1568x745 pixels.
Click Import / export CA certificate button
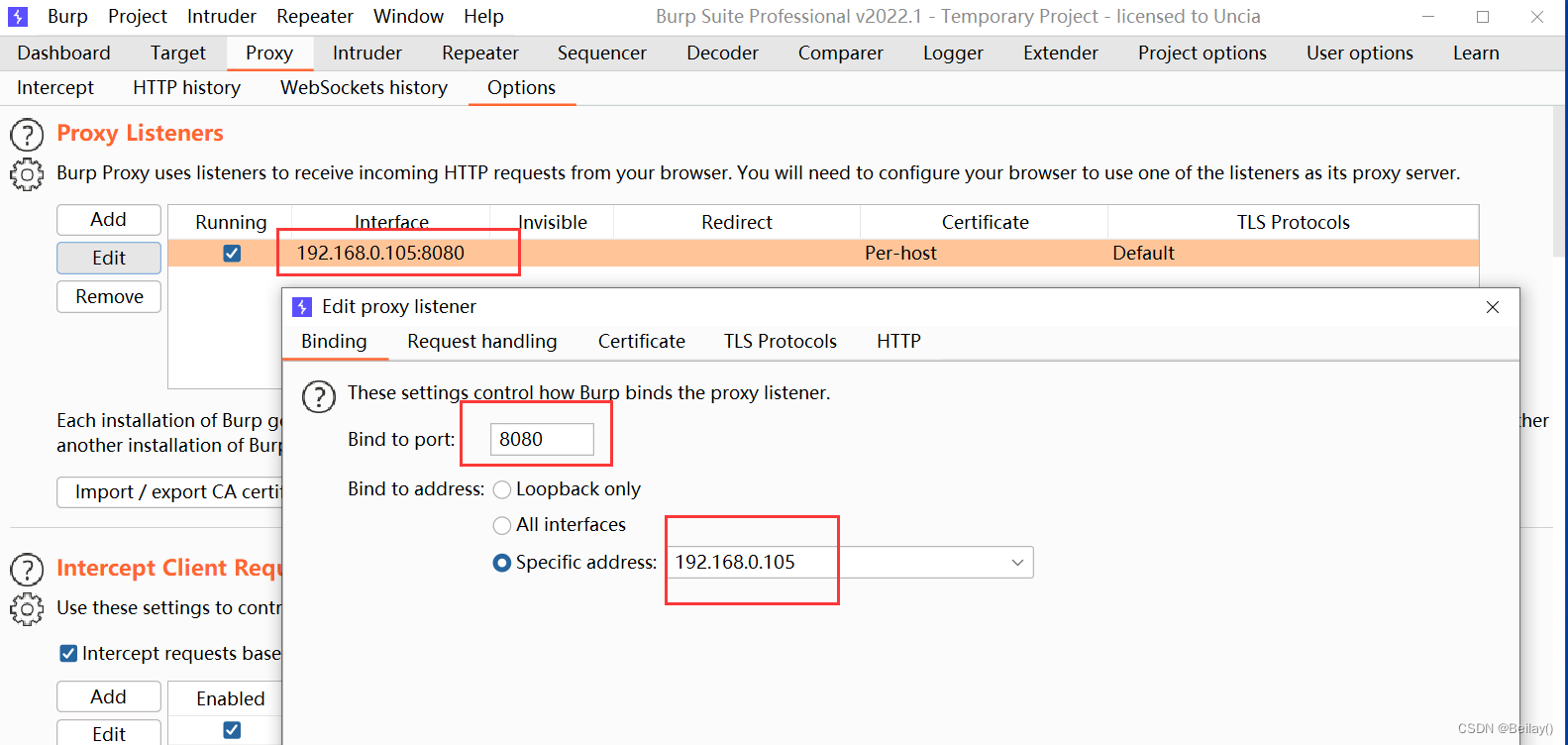170,492
